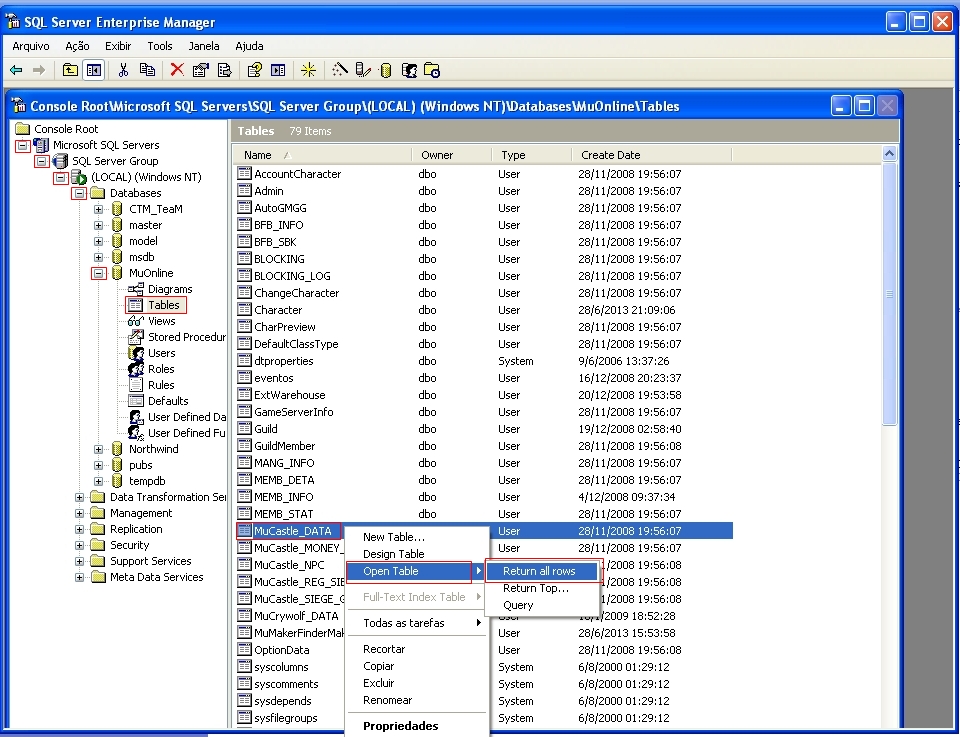960x737 pixels.
Task: Toggle the Show/Hide Console Tree icon
Action: (93, 70)
